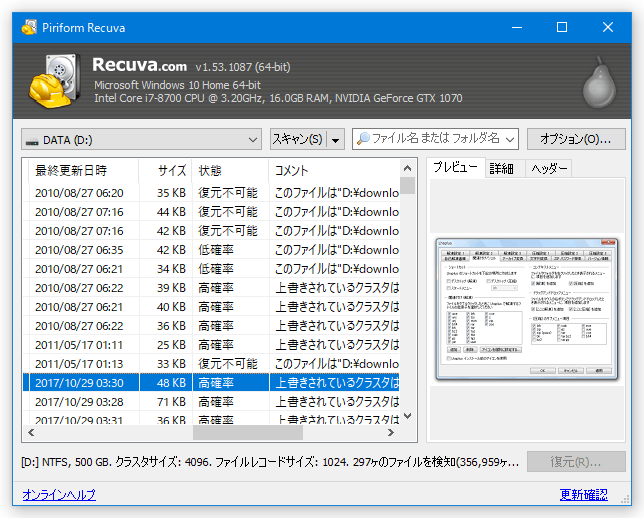Click the Recuva title bar app icon
This screenshot has height=518, width=644.
(x=29, y=28)
